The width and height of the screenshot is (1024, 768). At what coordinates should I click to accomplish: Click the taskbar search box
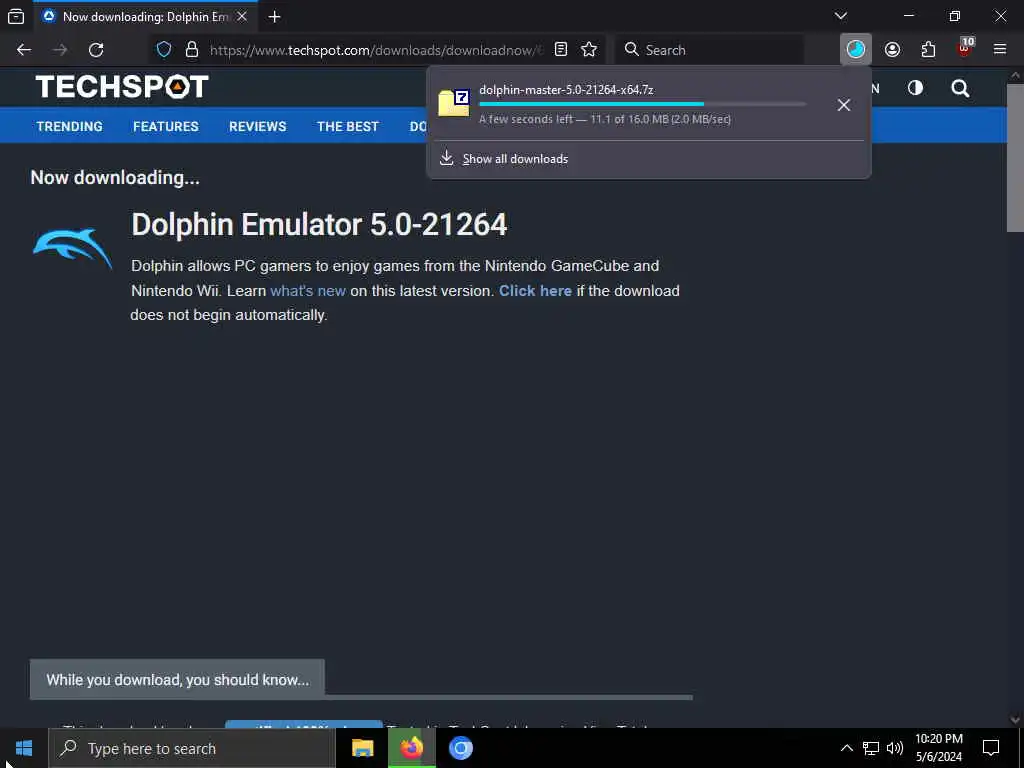pos(192,748)
